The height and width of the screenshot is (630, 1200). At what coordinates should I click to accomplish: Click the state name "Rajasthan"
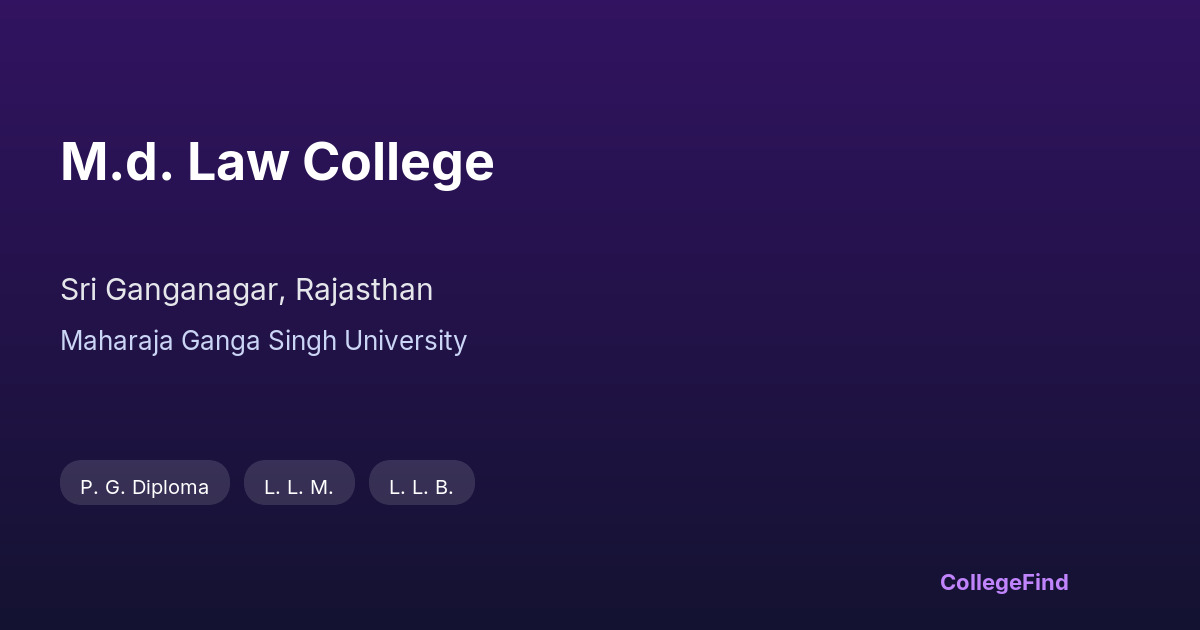[364, 290]
